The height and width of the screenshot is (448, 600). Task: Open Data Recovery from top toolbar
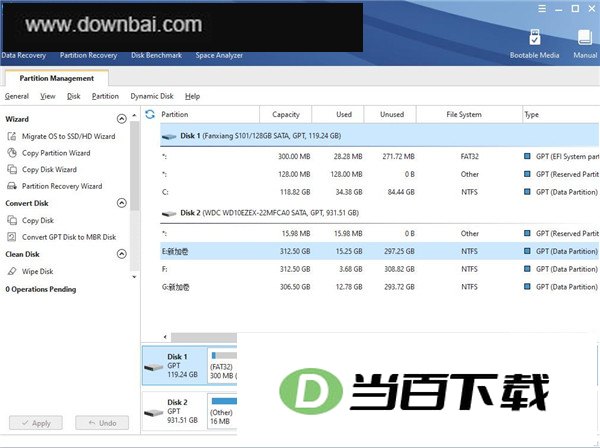point(23,55)
